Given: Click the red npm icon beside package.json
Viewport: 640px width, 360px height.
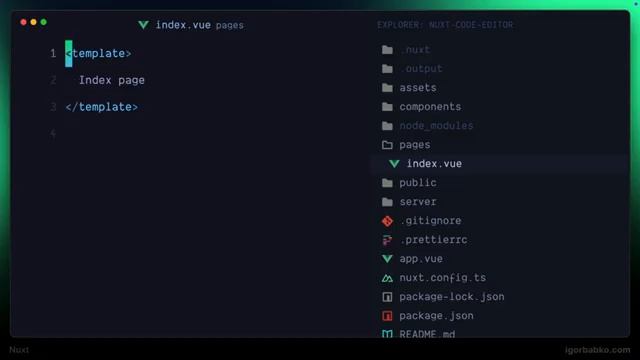Looking at the screenshot, I should pos(387,316).
